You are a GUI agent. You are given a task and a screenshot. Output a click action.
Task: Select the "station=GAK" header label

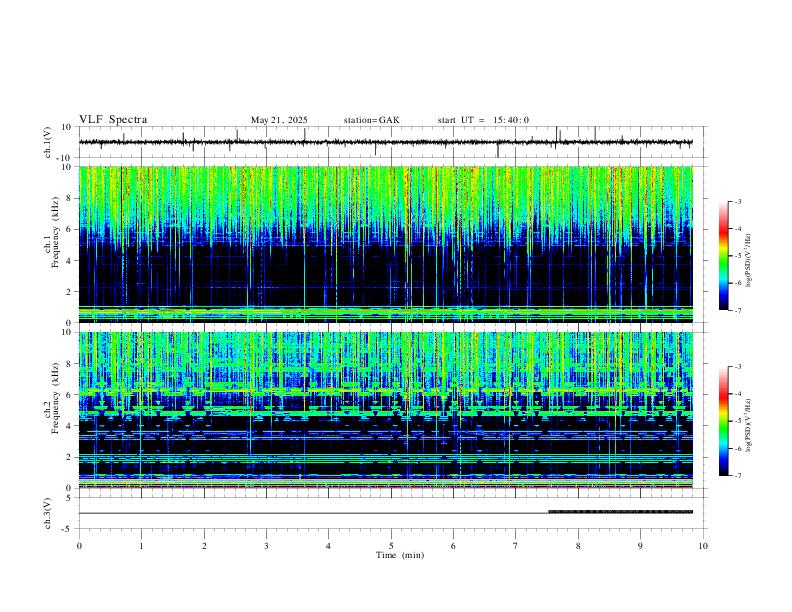372,120
